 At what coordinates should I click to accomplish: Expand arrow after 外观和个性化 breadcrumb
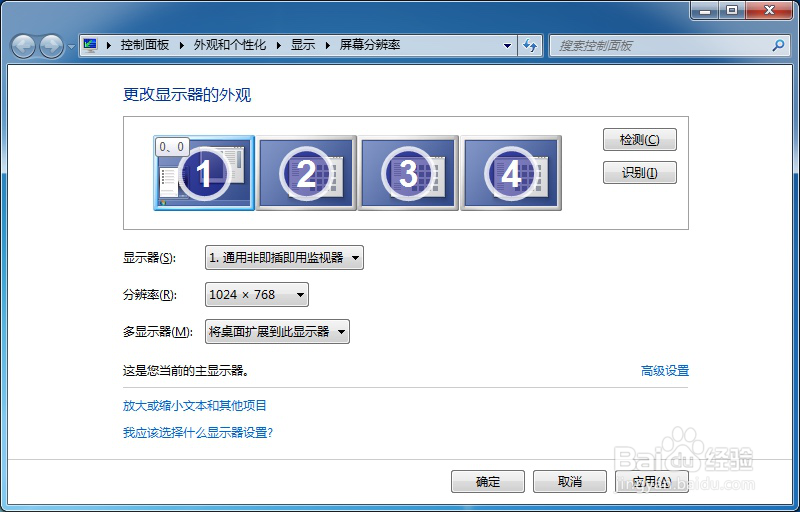tap(279, 45)
